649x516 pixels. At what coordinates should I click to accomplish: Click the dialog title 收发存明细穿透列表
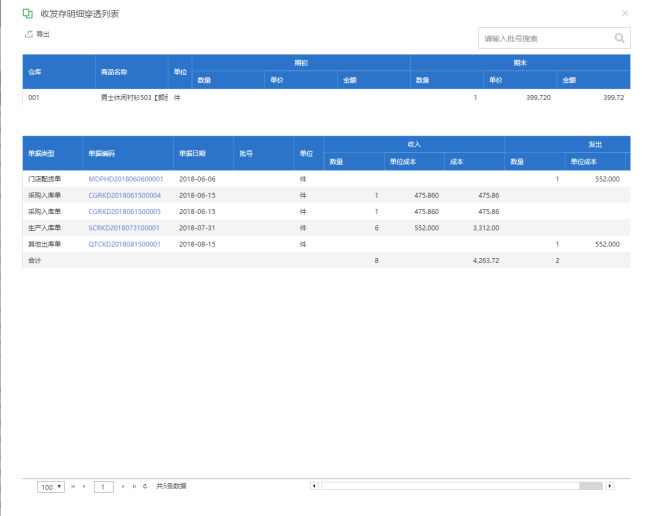click(x=79, y=14)
